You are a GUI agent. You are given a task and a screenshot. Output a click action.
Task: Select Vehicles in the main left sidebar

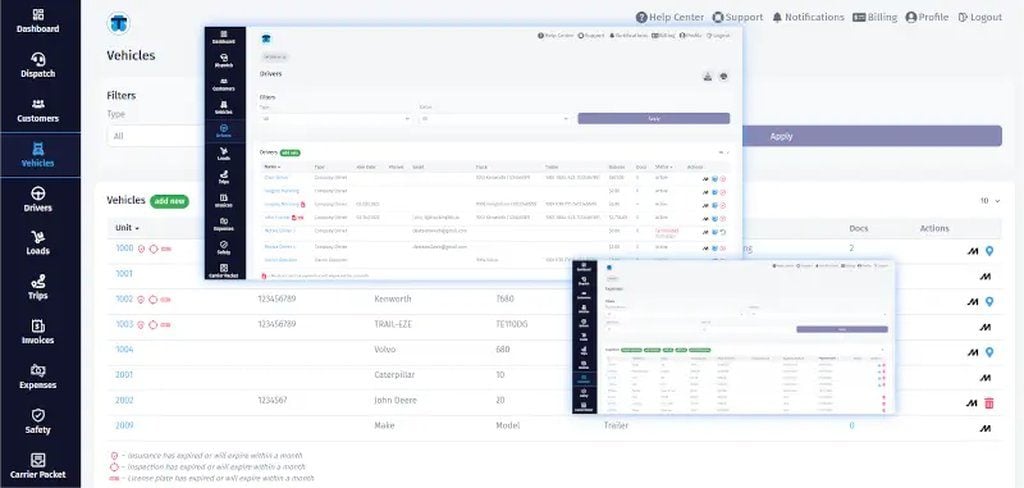[x=38, y=155]
